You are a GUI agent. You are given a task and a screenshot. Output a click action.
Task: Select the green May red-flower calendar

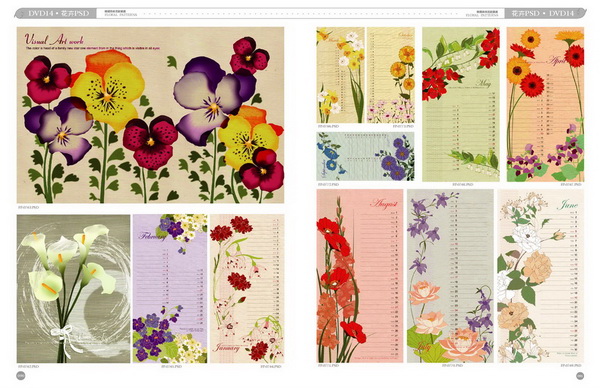pos(461,104)
